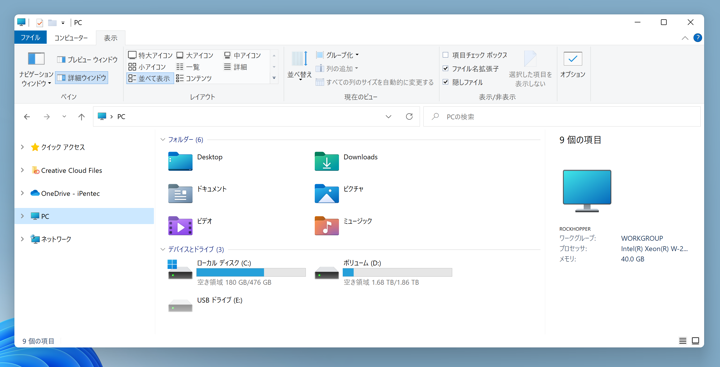Switch to large icons view from status bar
The image size is (720, 367).
tap(695, 341)
